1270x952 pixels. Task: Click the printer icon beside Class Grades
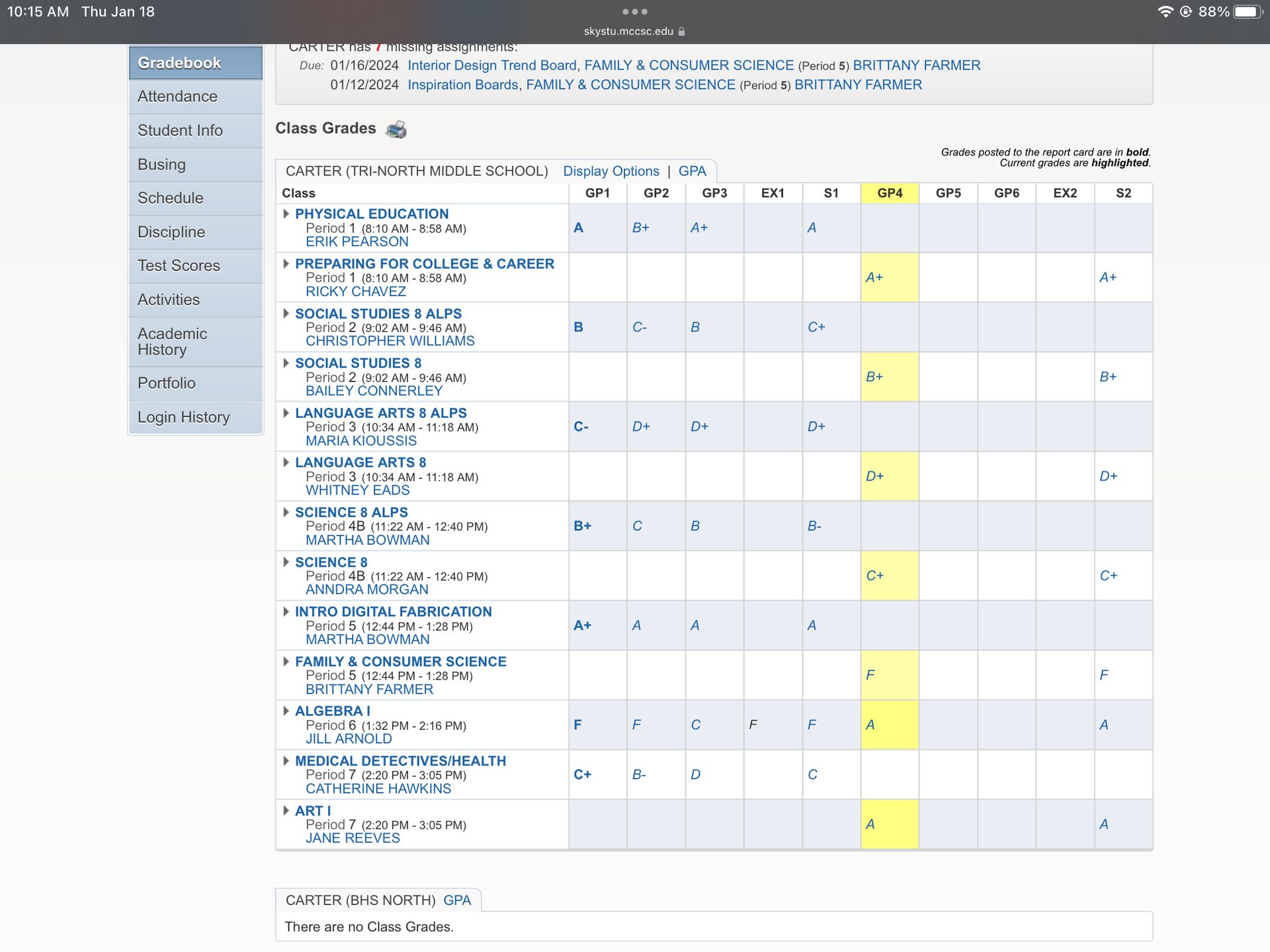[396, 129]
